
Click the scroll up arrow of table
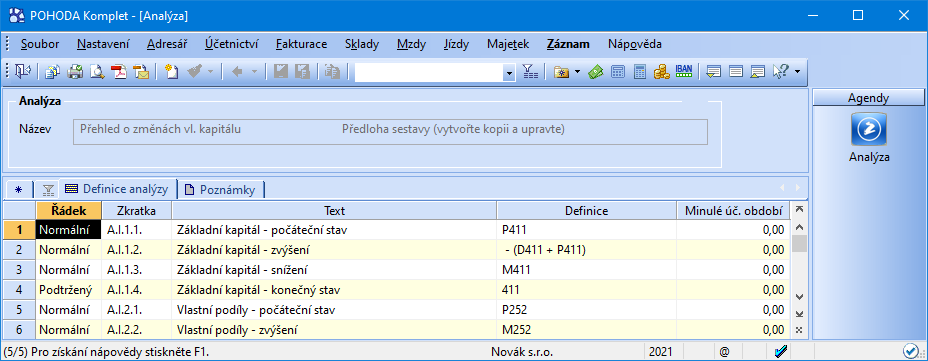click(x=800, y=227)
